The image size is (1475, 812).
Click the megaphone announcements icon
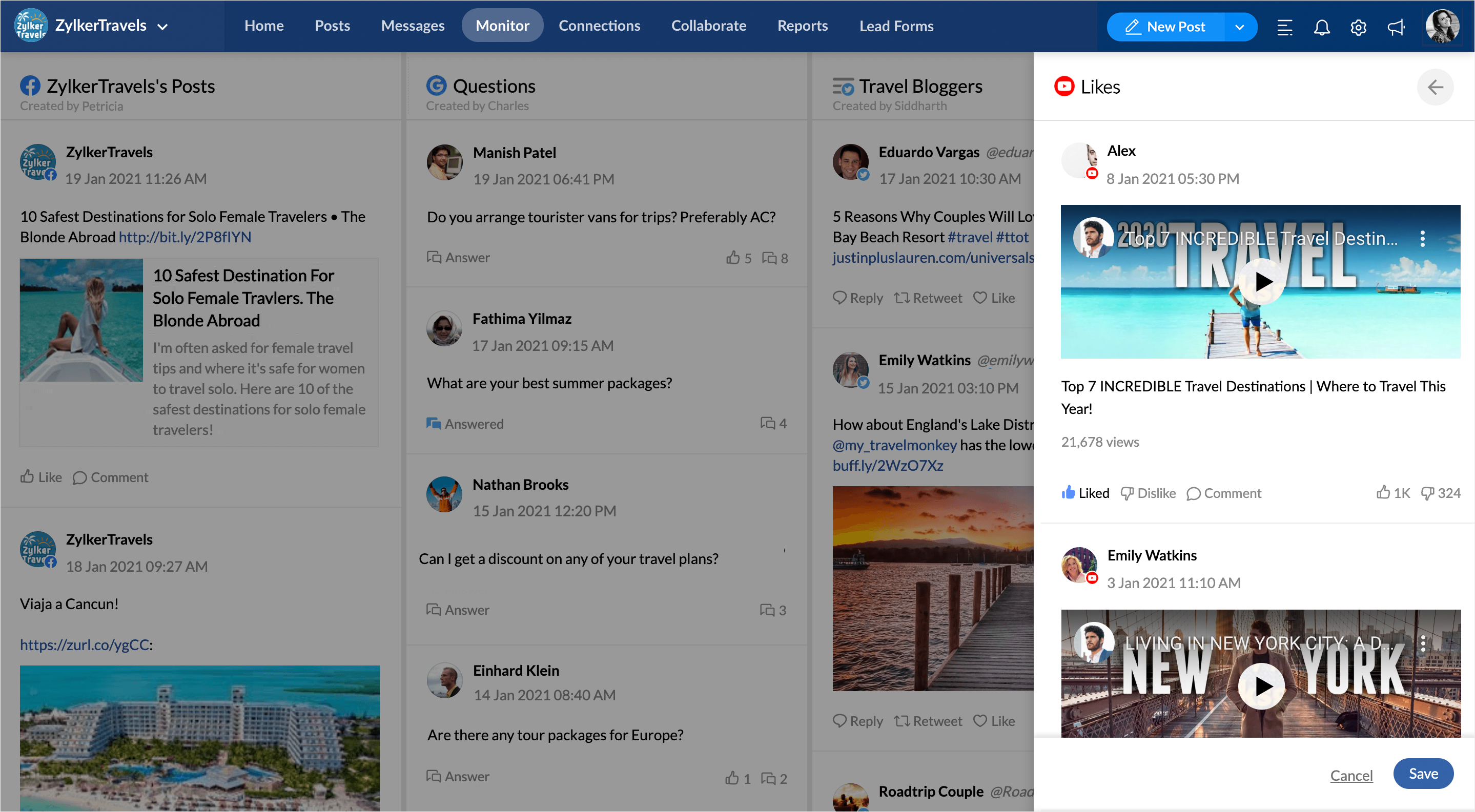[x=1396, y=27]
